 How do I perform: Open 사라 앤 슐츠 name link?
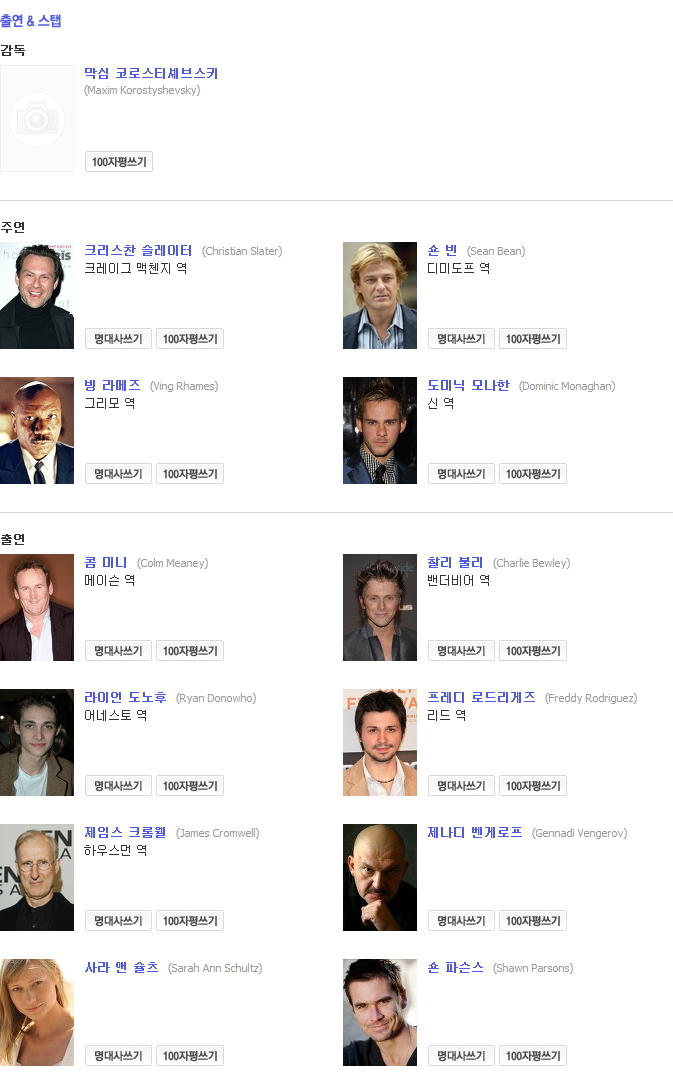tap(121, 967)
